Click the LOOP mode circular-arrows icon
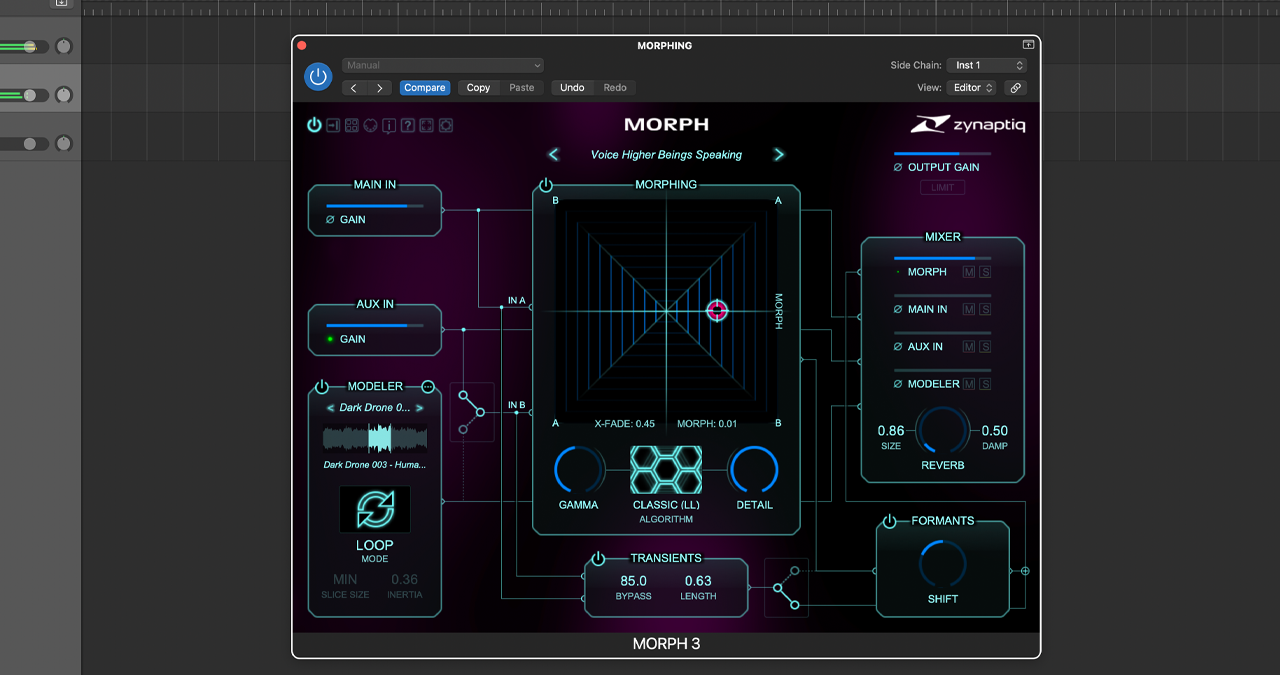 [x=375, y=509]
